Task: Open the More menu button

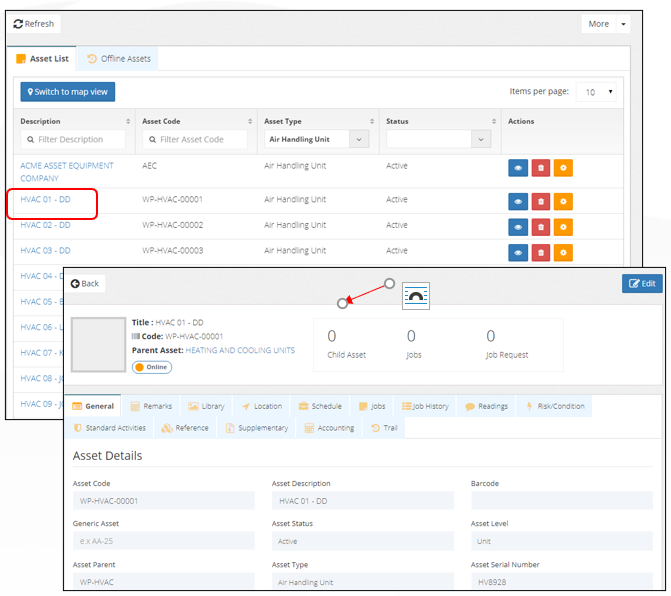Action: coord(598,24)
